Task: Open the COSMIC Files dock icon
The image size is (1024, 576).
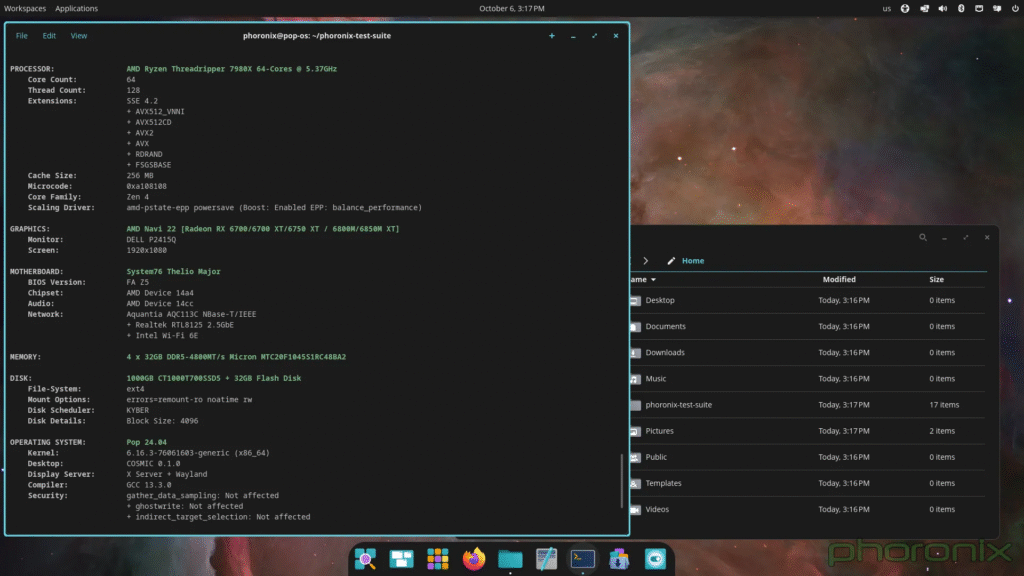Action: pos(510,559)
